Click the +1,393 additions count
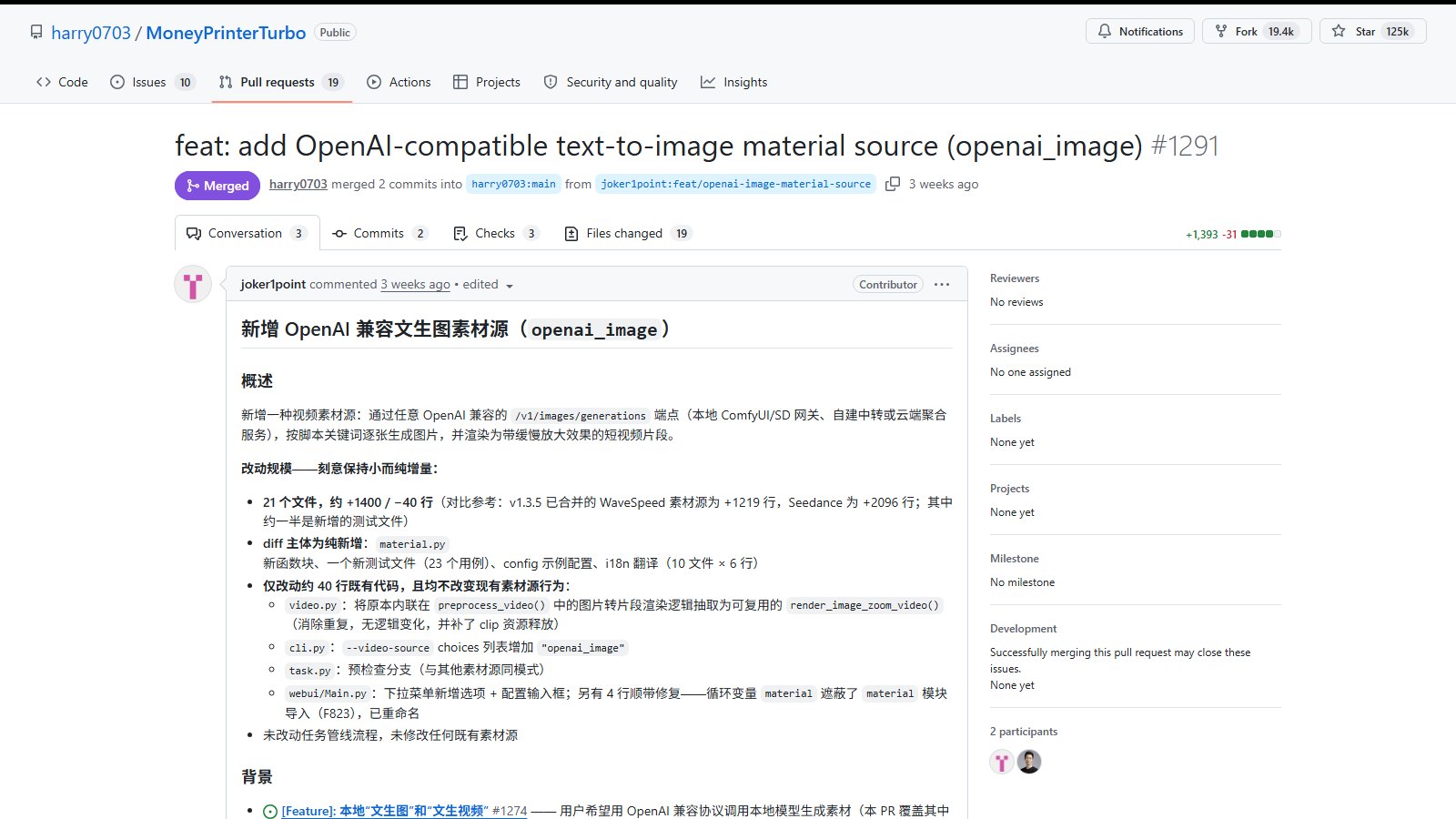The width and height of the screenshot is (1456, 819). coord(1201,235)
